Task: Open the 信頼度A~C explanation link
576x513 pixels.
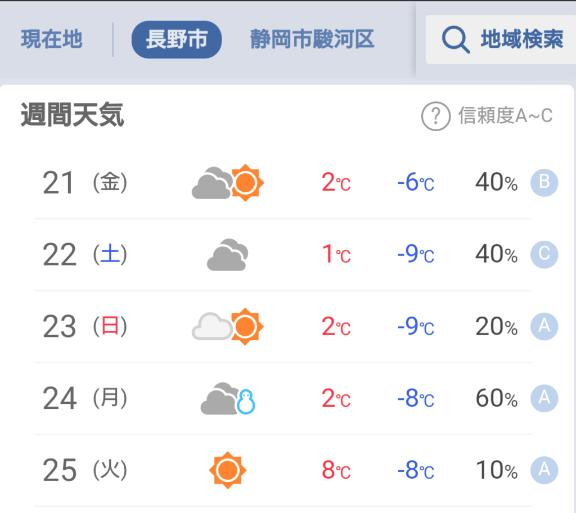Action: 505,116
